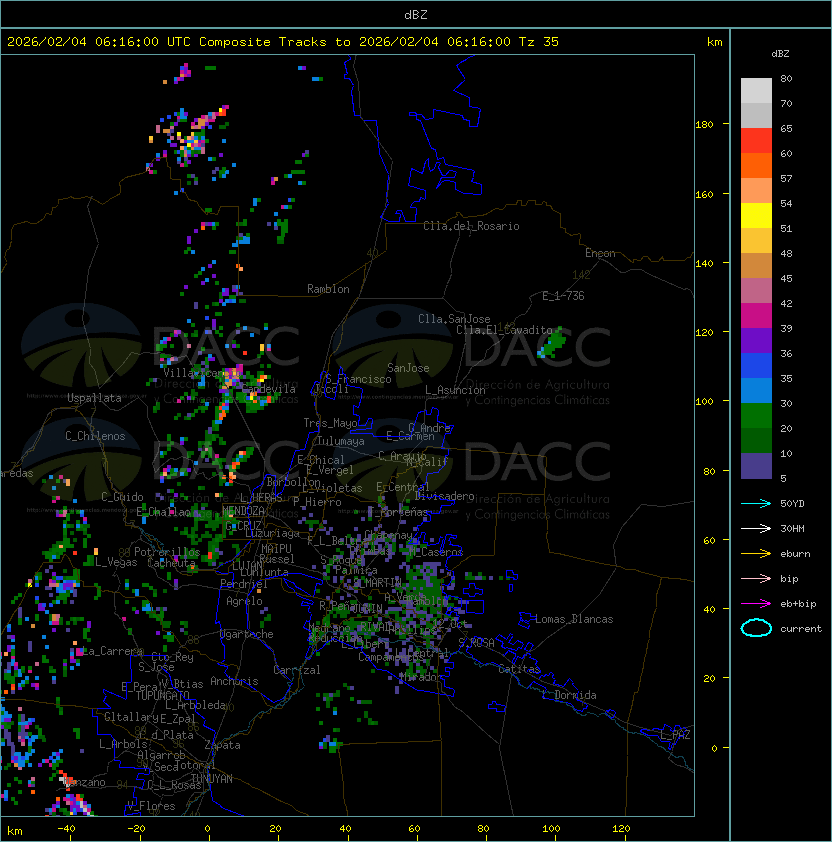Click the 'Perdriel' map label
The height and width of the screenshot is (842, 832).
coord(244,583)
